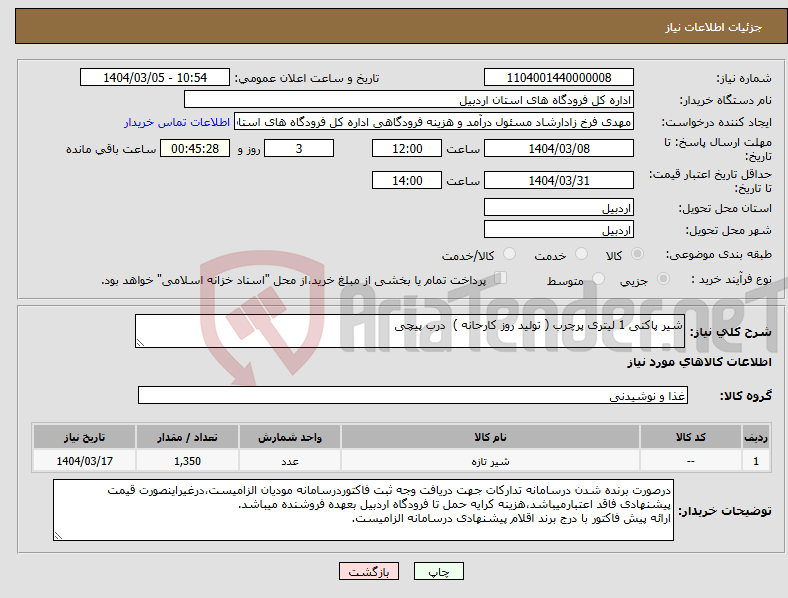
Task: Click the 1,350 quantity cell
Action: tap(187, 461)
